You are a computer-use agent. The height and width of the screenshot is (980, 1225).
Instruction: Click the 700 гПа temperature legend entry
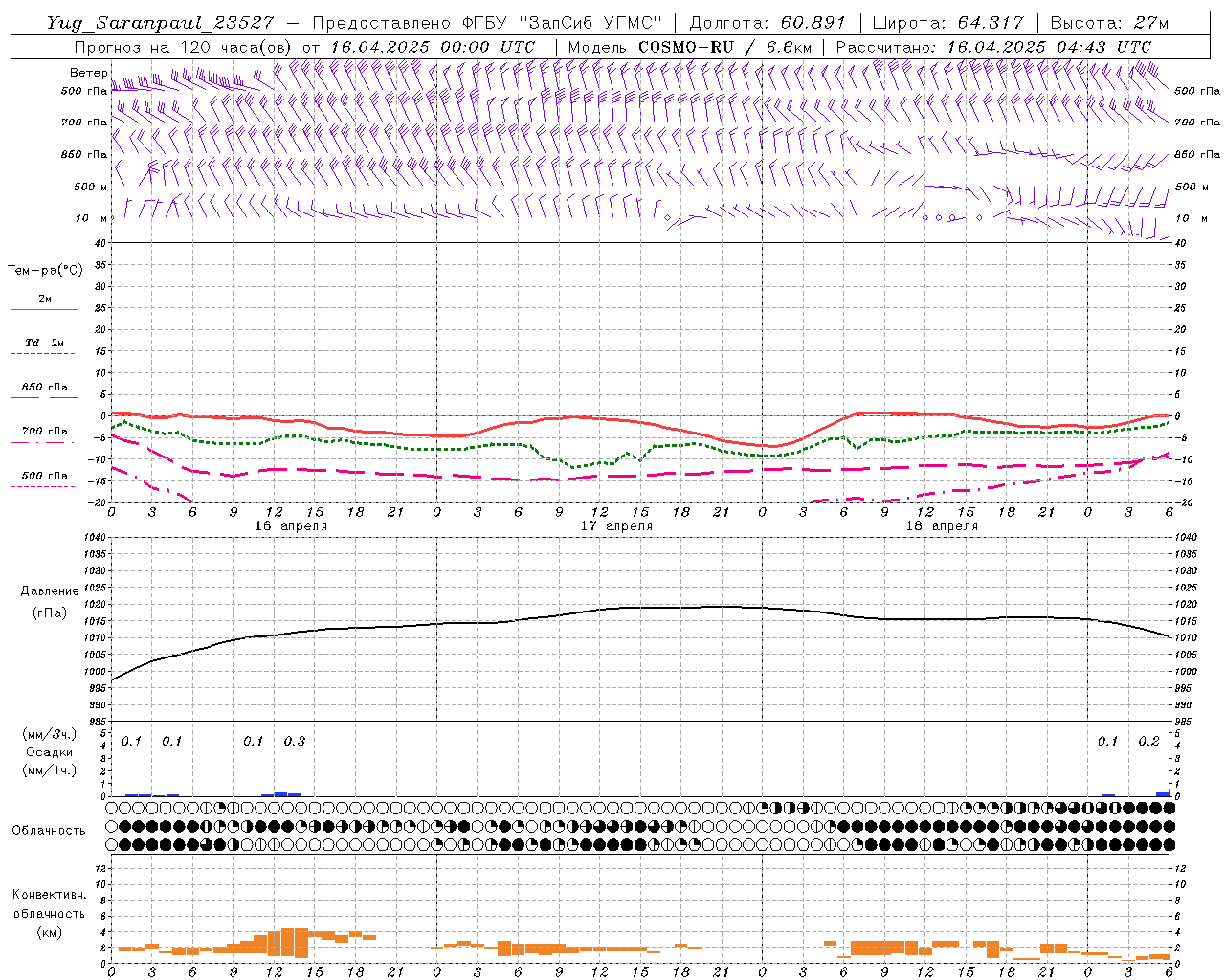pyautogui.click(x=44, y=432)
